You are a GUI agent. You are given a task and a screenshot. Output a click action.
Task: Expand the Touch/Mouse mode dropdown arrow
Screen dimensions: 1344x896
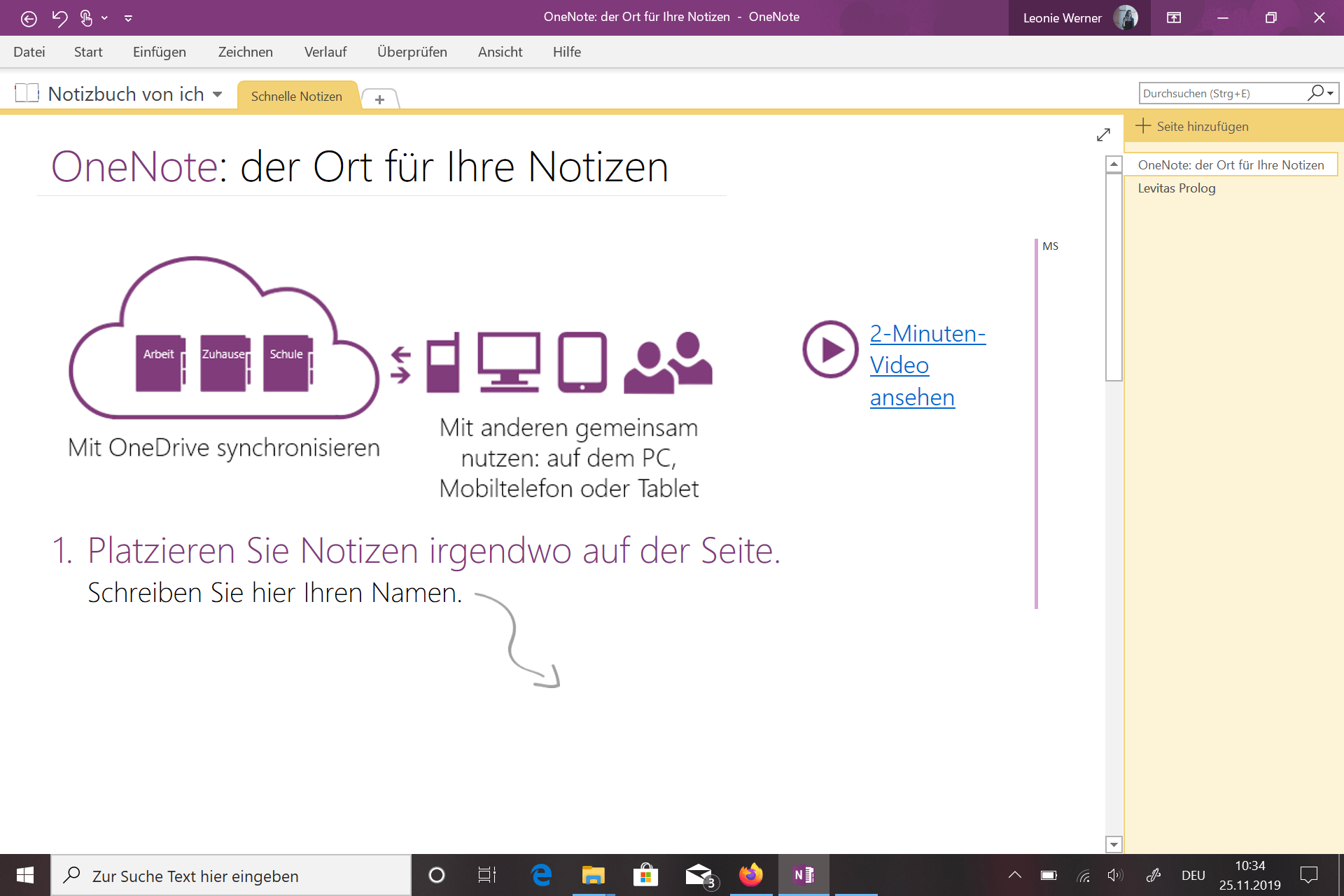pos(104,18)
